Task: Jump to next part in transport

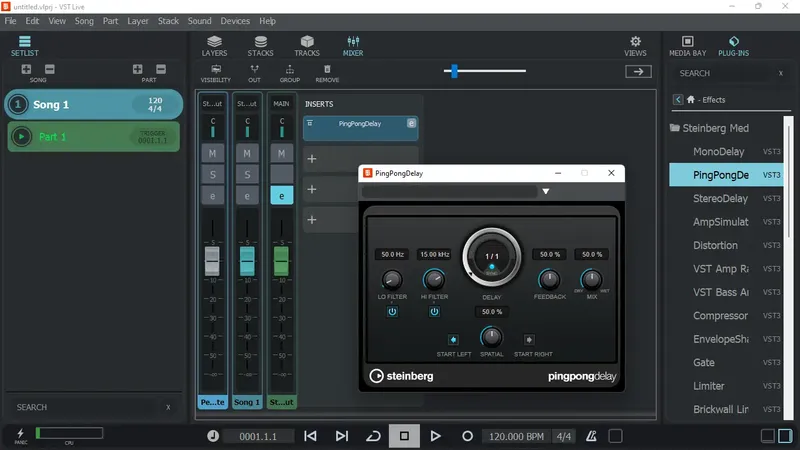Action: (x=342, y=436)
